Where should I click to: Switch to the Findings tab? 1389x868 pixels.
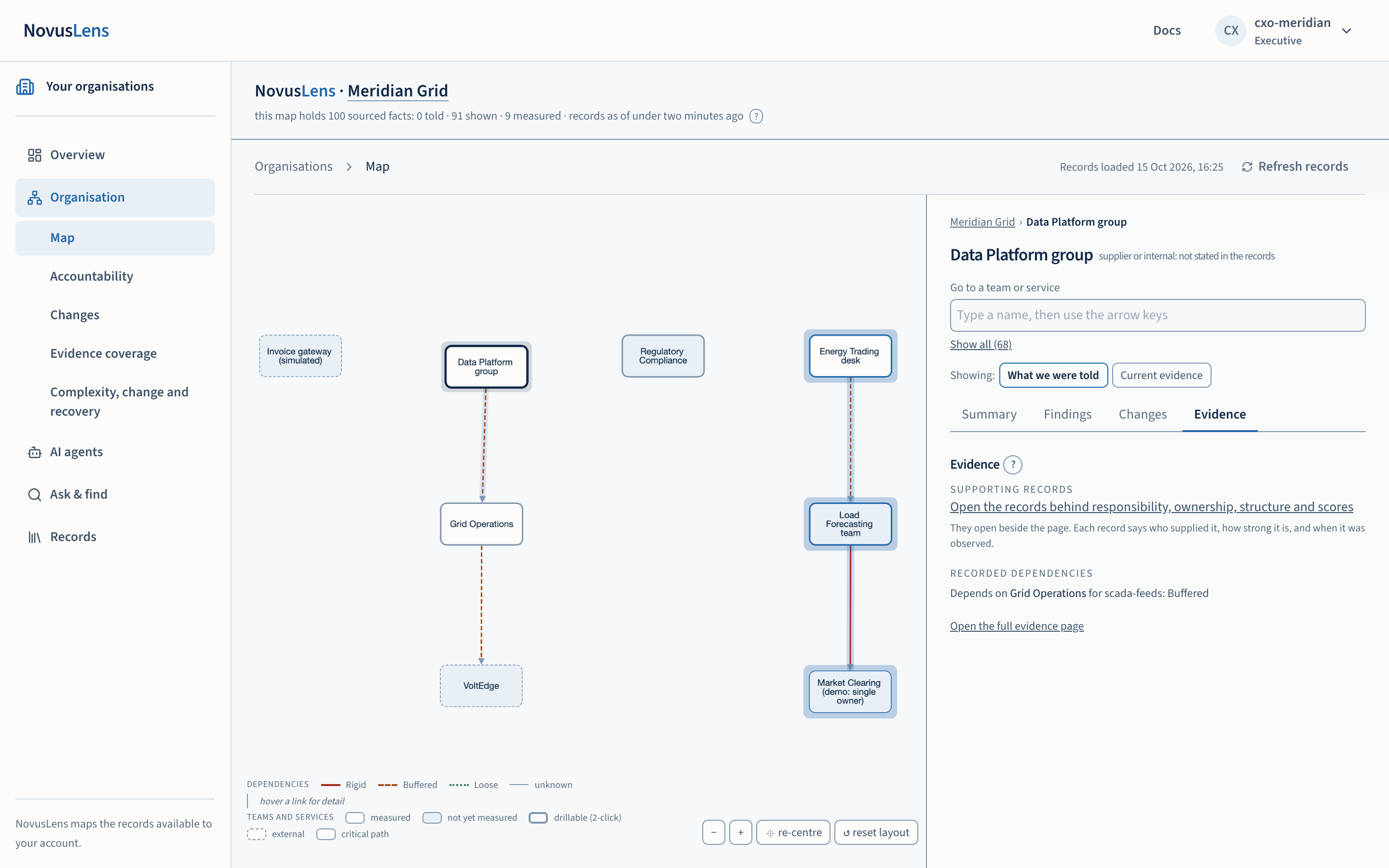pos(1067,415)
